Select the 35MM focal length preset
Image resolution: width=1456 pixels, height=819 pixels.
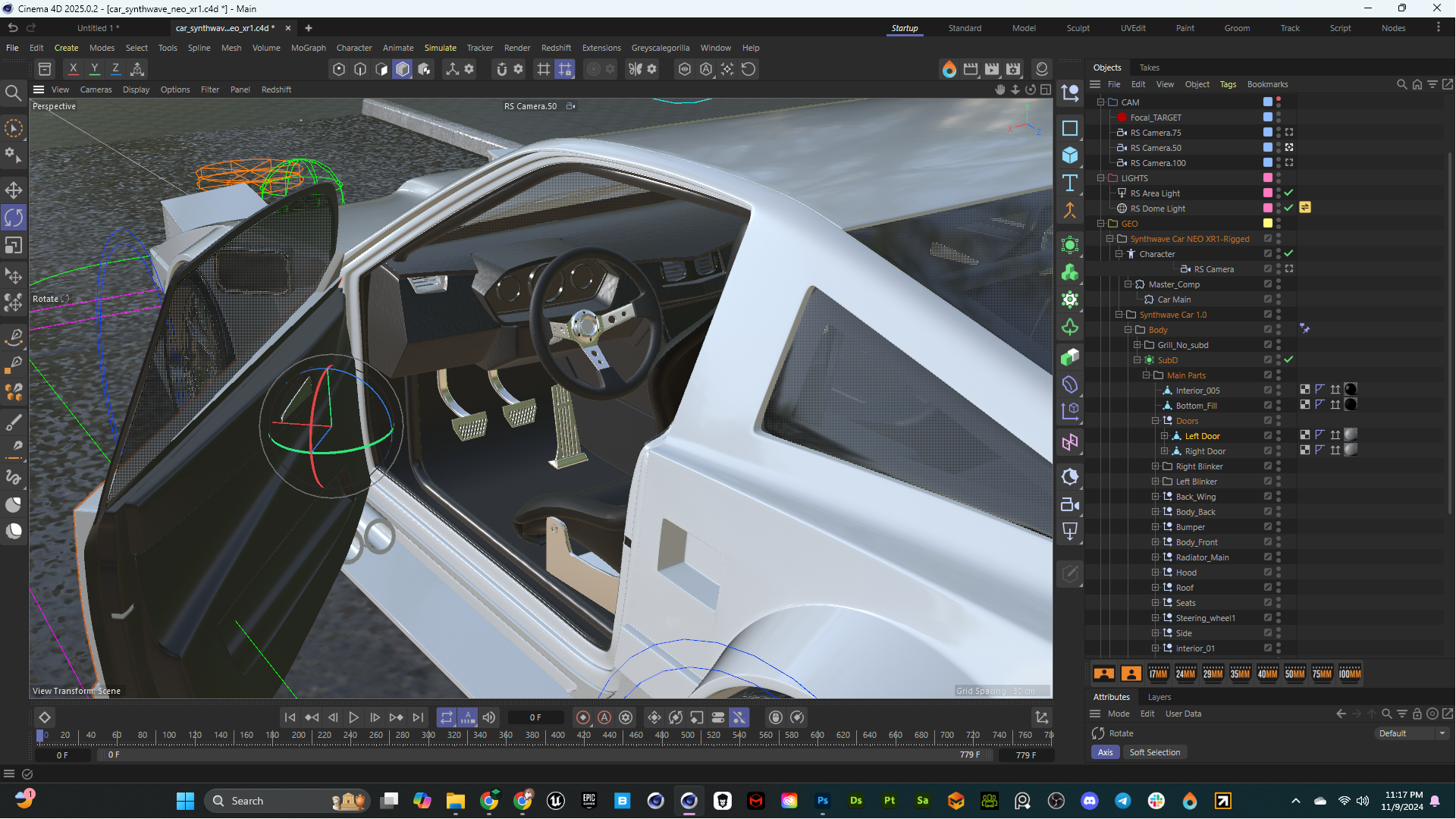pyautogui.click(x=1240, y=673)
